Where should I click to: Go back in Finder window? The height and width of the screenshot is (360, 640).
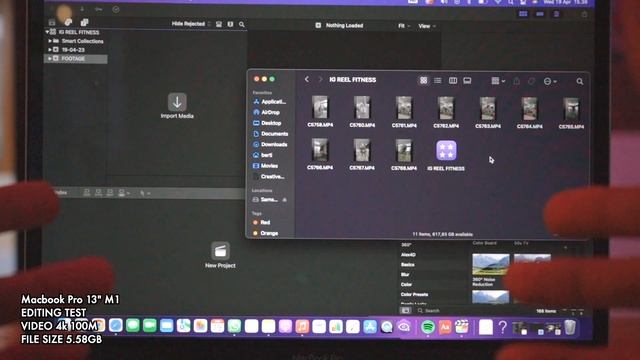tap(307, 80)
